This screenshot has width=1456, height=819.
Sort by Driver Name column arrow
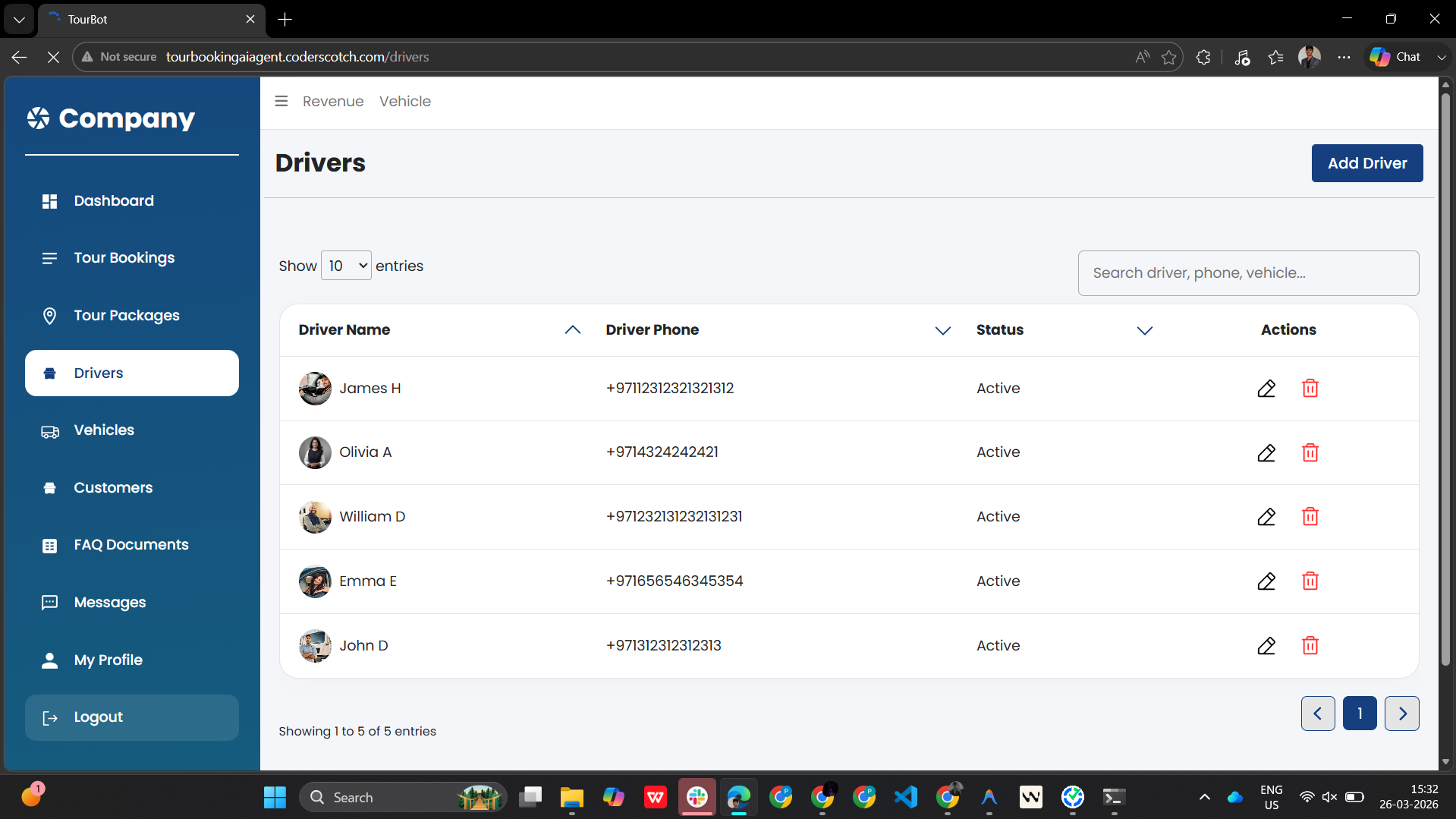click(x=573, y=330)
